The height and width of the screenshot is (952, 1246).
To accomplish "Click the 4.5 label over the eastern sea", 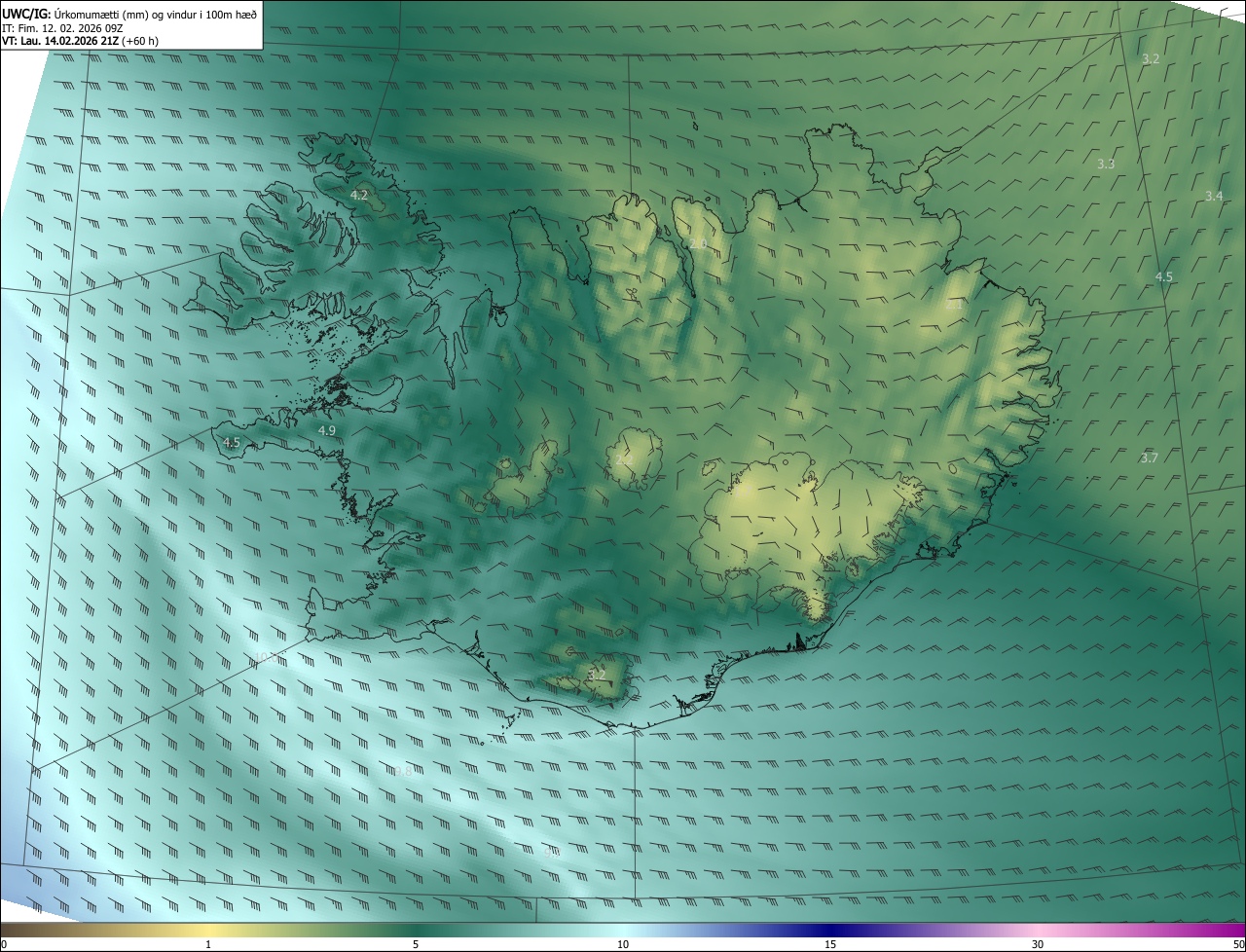I will click(1164, 276).
